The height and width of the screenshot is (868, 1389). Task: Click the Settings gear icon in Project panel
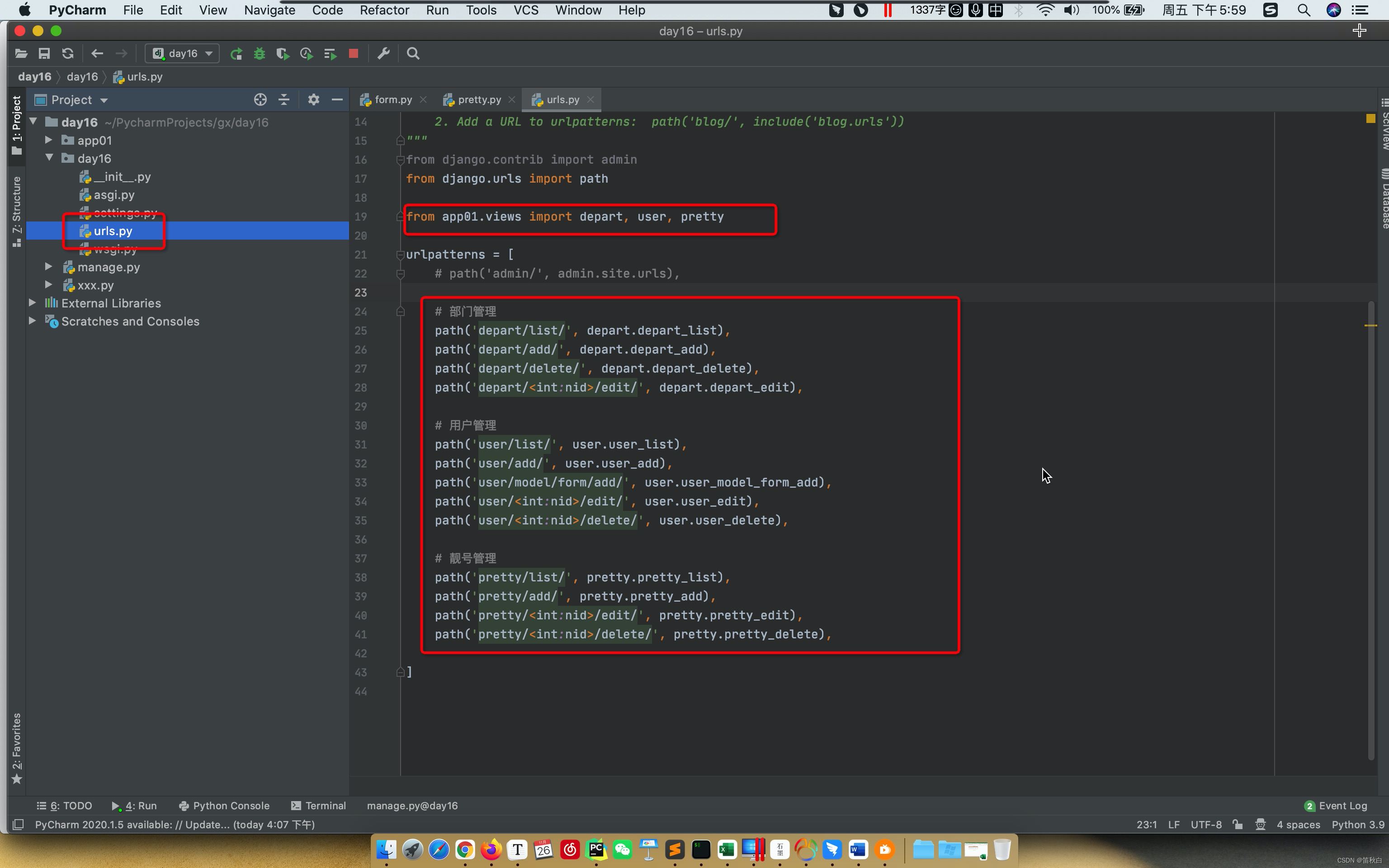coord(313,99)
